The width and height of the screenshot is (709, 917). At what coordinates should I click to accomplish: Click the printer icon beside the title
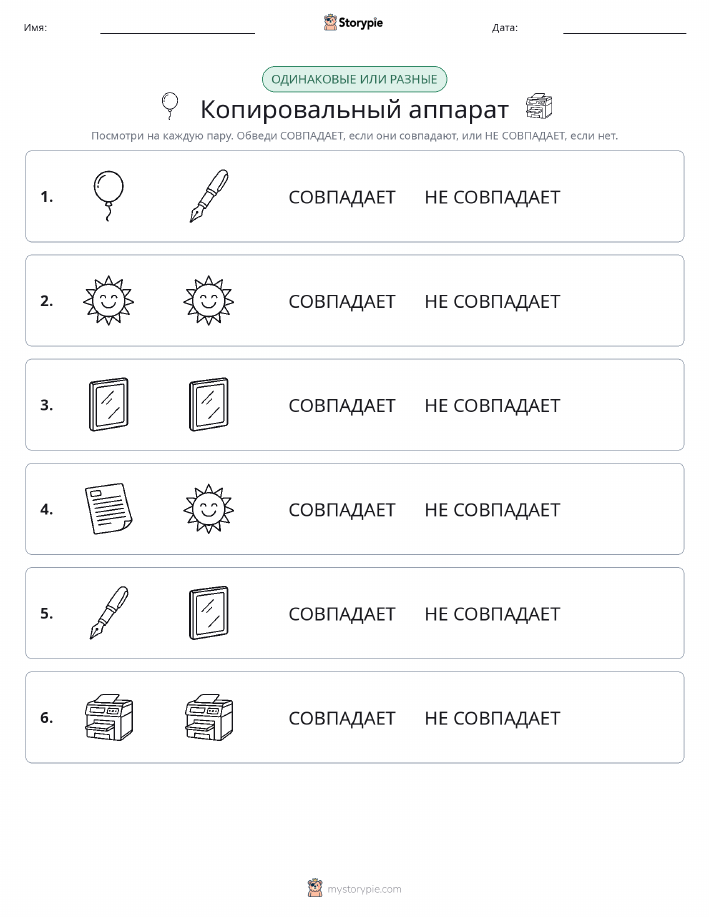(x=539, y=106)
